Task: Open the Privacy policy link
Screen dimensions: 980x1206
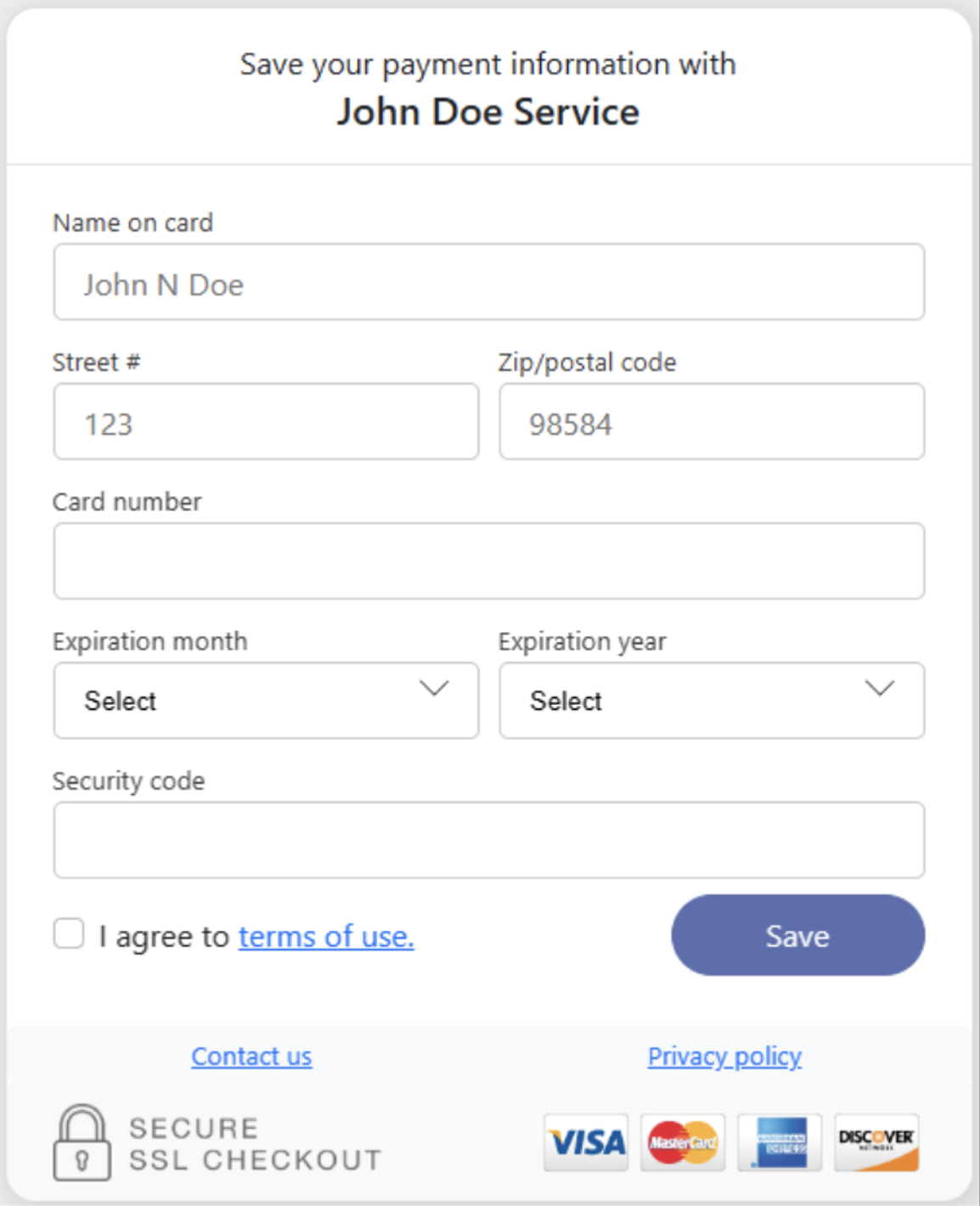Action: [x=724, y=1057]
